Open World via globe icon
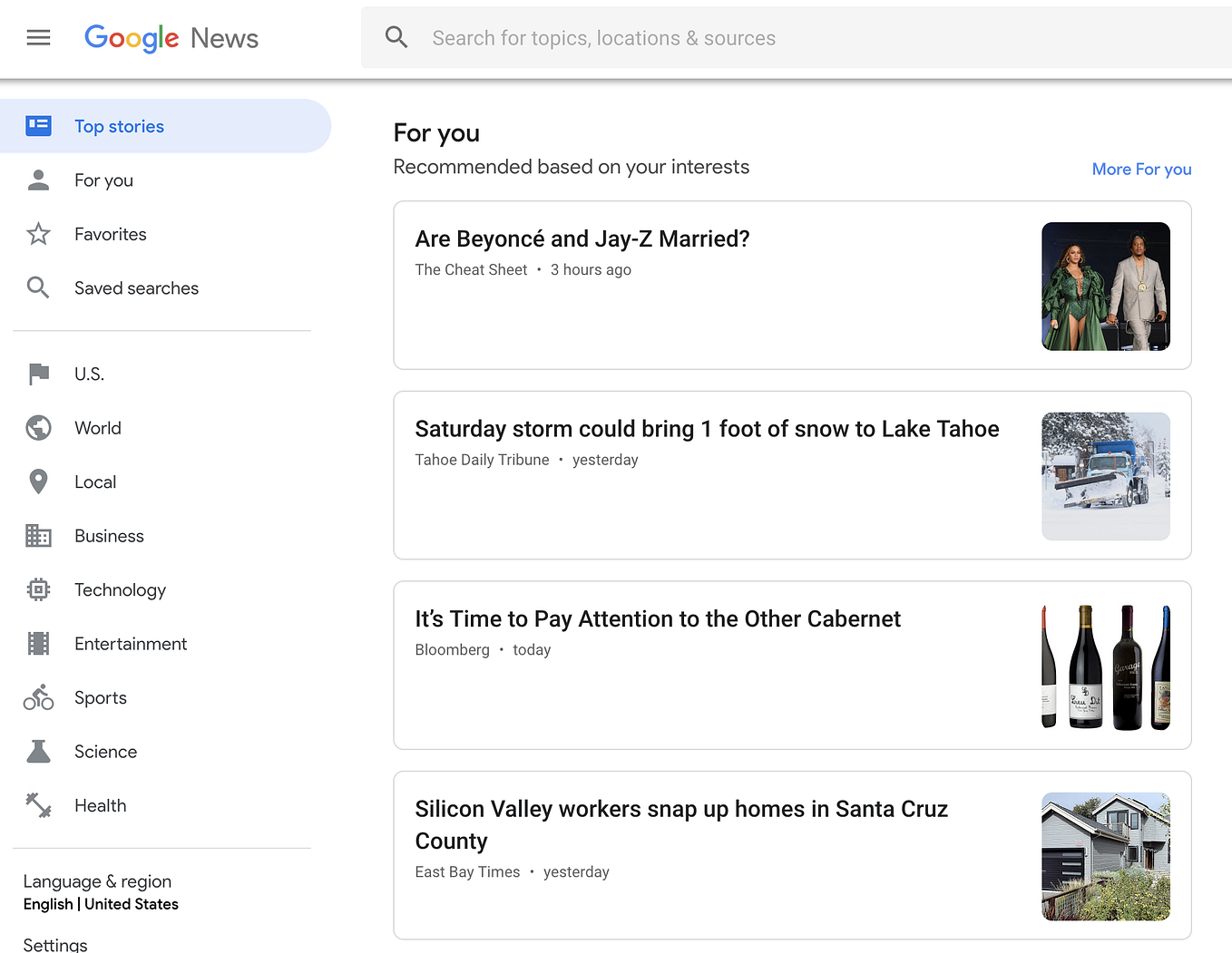The width and height of the screenshot is (1232, 953). (x=38, y=428)
